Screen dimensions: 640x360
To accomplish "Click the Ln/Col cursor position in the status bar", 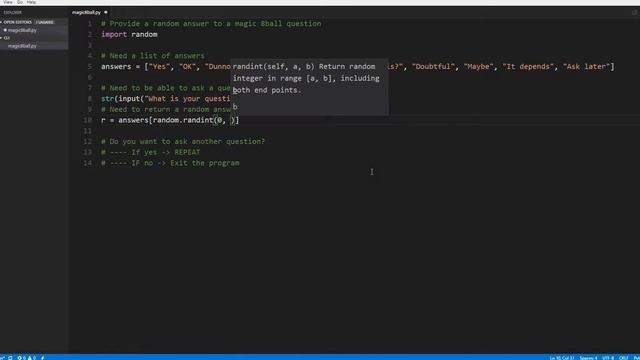I will tap(561, 358).
